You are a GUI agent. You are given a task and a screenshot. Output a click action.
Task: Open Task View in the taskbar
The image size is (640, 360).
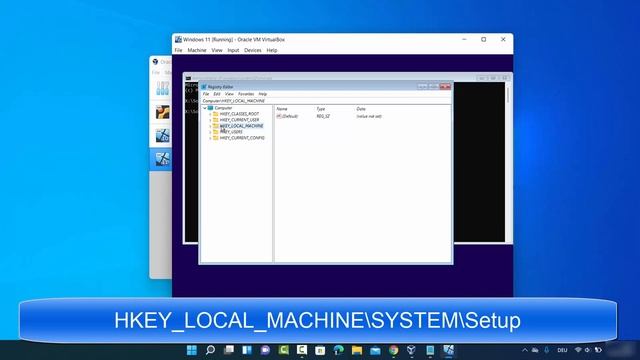click(x=229, y=350)
